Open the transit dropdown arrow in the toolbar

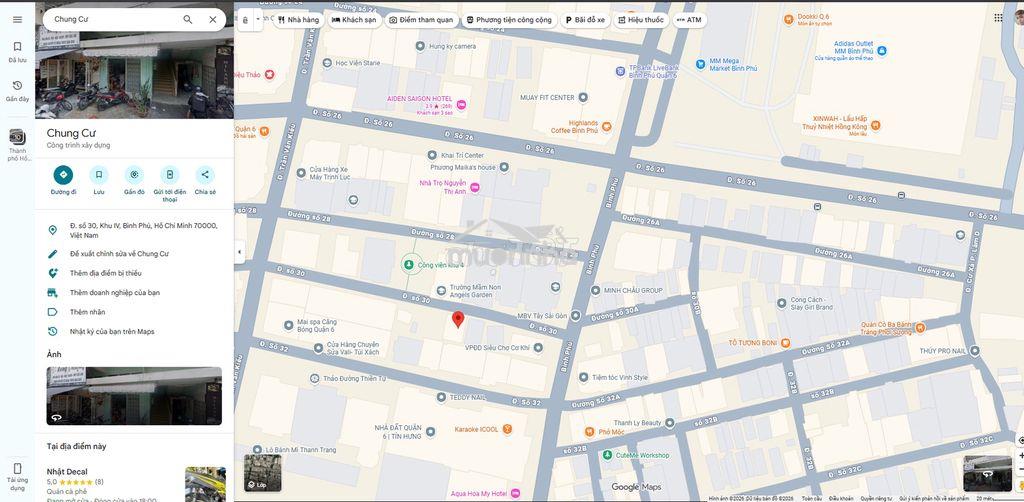258,20
